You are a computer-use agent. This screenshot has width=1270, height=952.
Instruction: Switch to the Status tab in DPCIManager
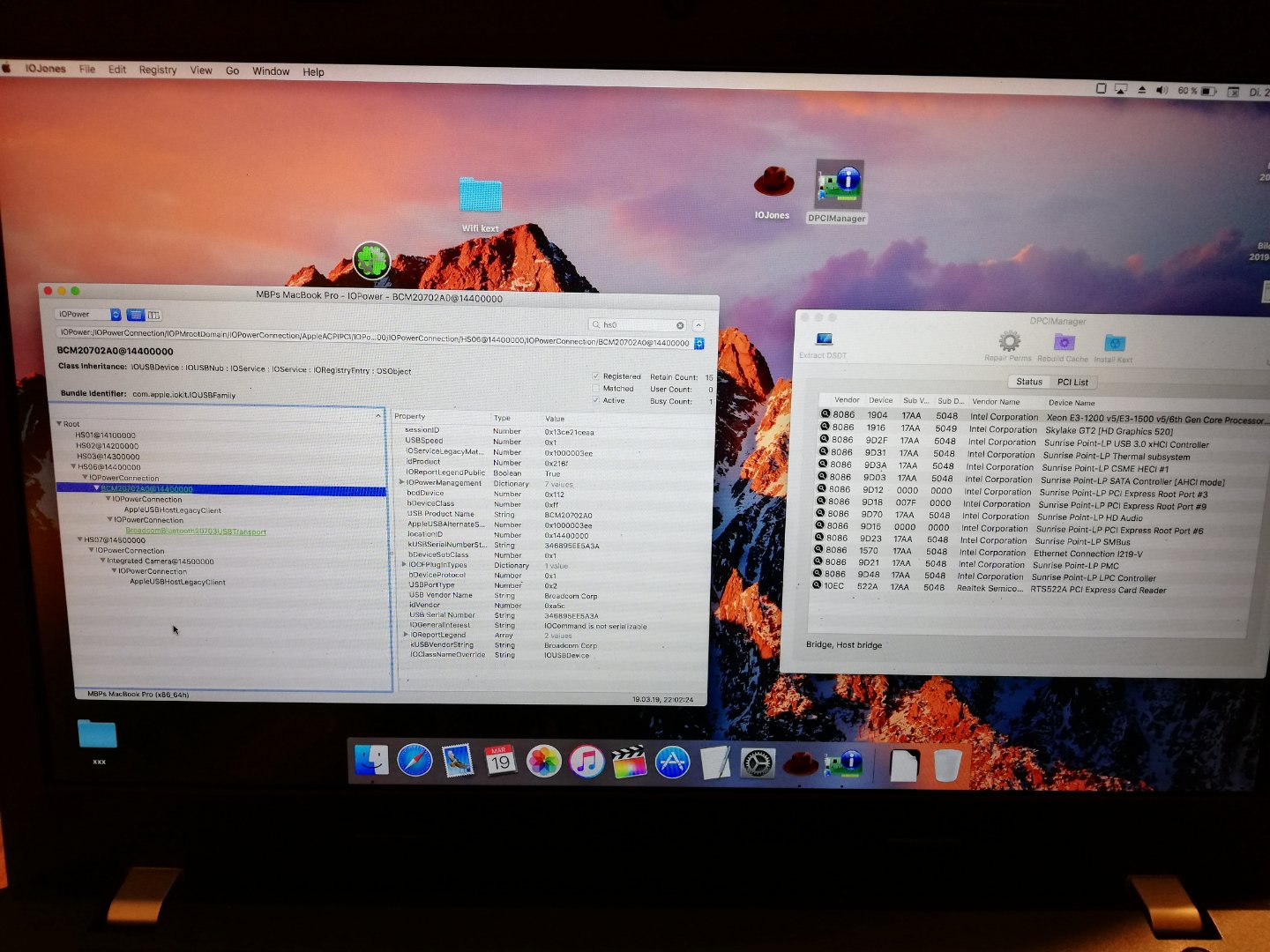pyautogui.click(x=1029, y=382)
